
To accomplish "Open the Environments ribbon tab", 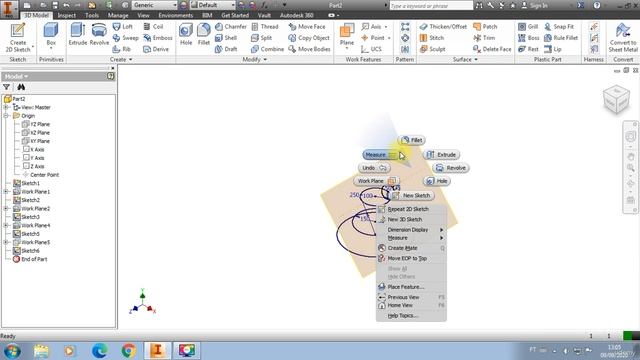I will (176, 15).
